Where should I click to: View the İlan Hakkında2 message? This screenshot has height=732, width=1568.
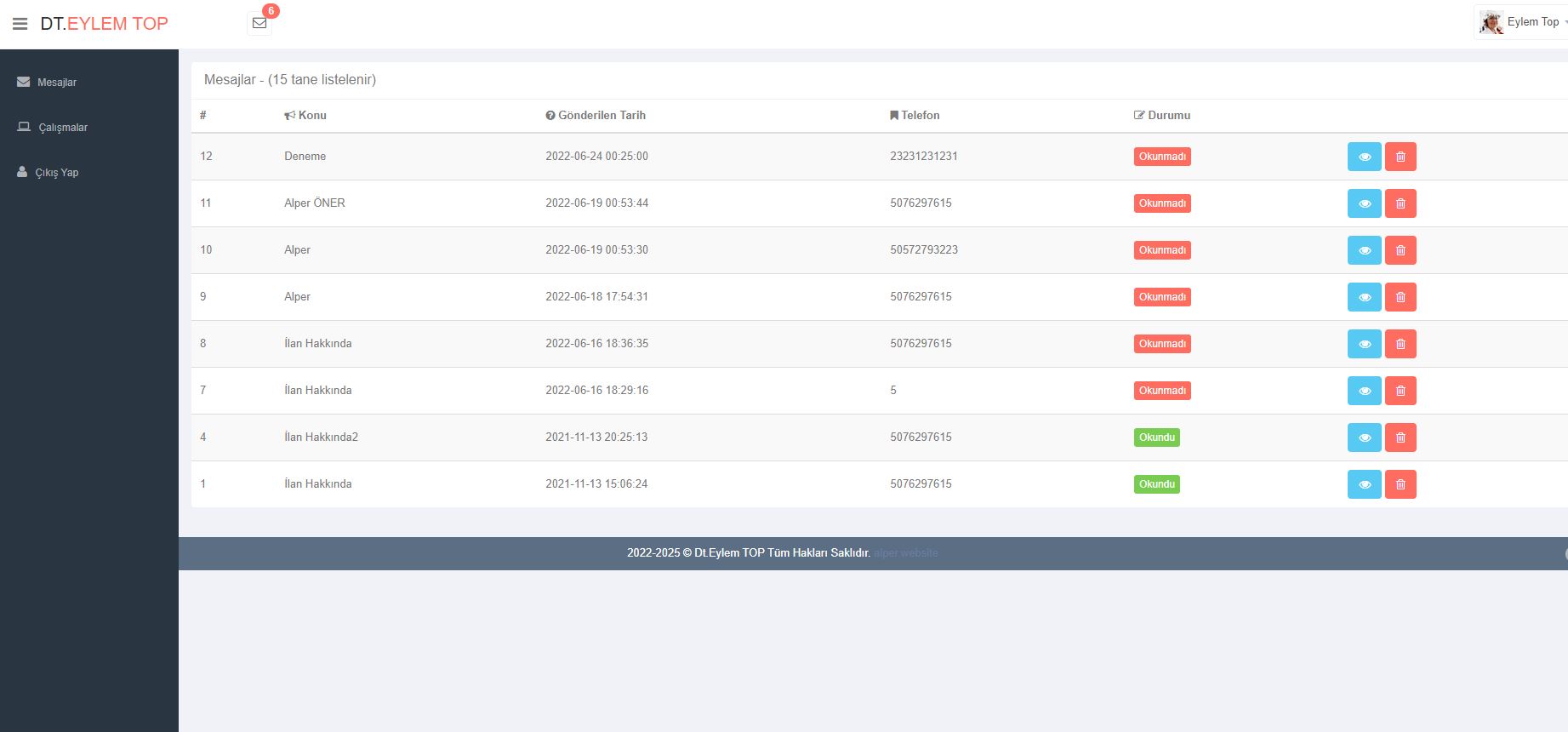point(1364,437)
